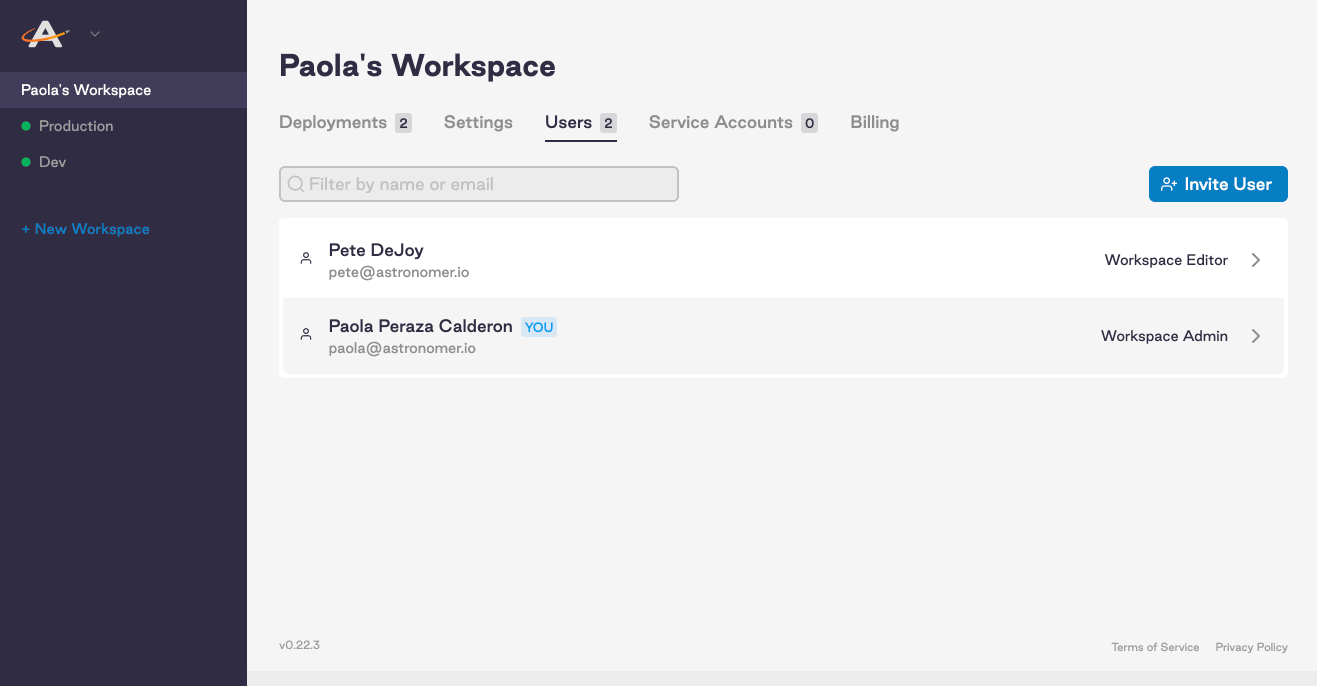Screen dimensions: 1317x686
Task: Click the Invite User button
Action: (x=1218, y=184)
